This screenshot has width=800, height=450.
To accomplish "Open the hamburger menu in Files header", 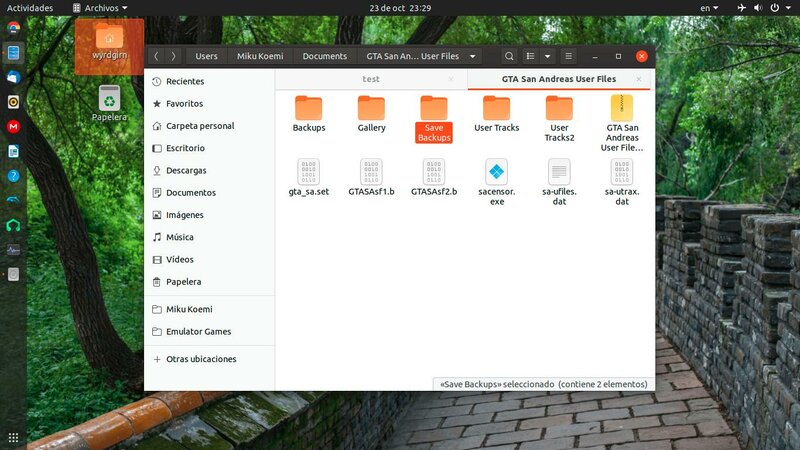I will [x=569, y=56].
